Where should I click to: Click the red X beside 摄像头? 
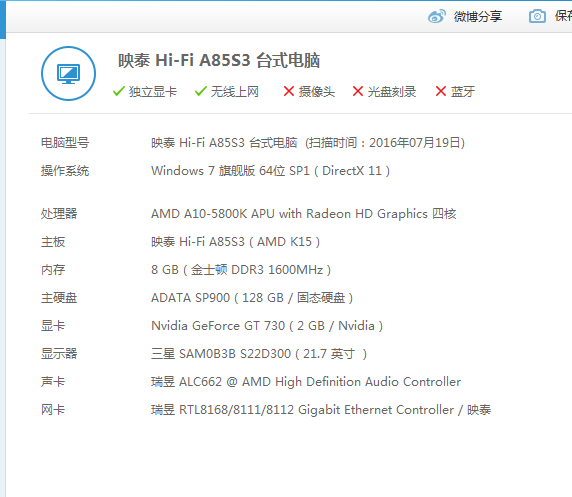[x=289, y=91]
